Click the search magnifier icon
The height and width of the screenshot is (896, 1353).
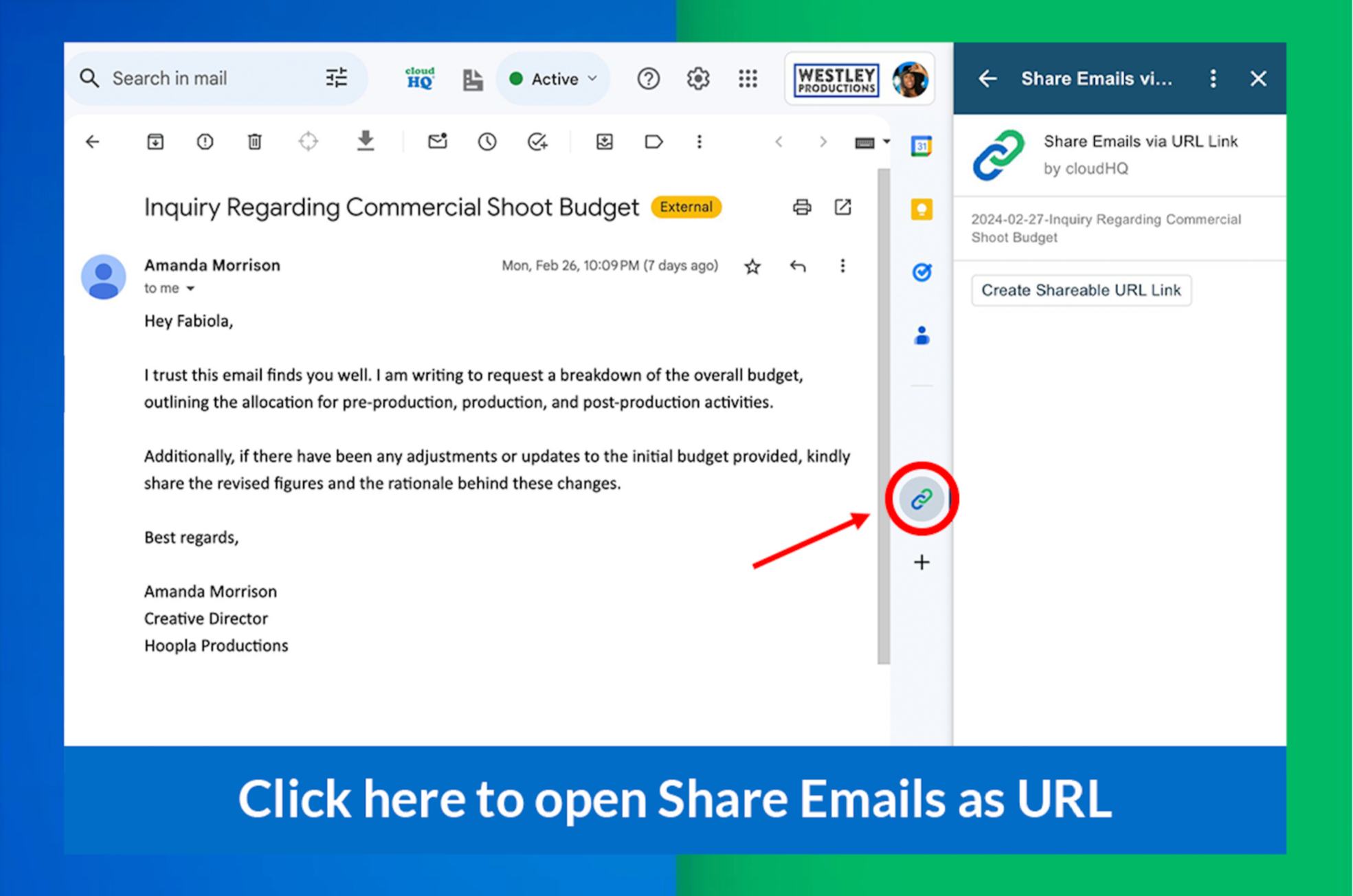(89, 78)
